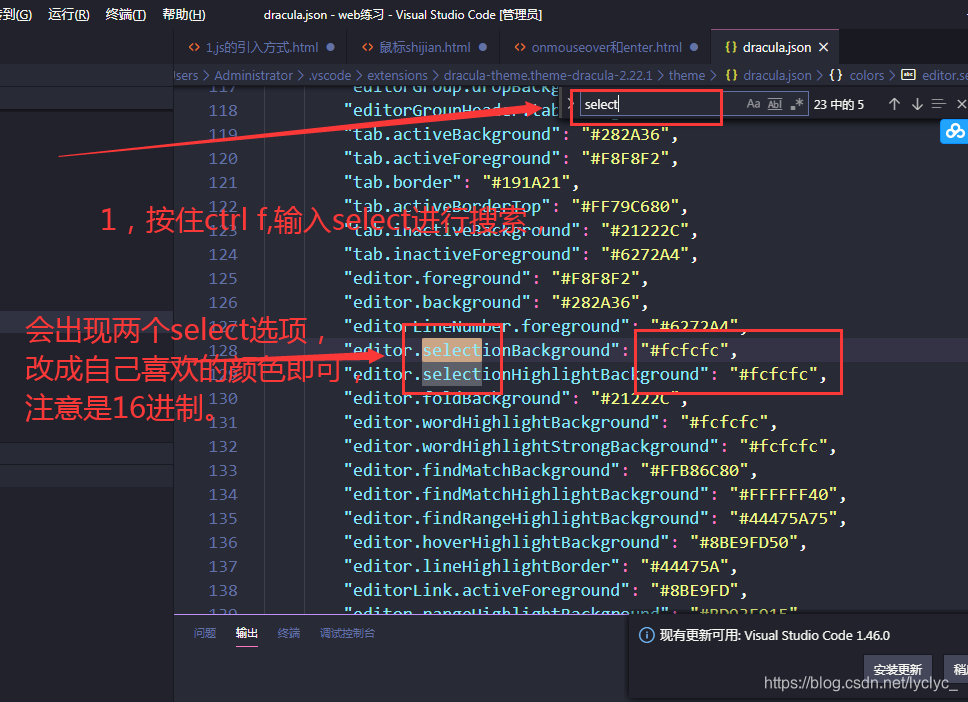This screenshot has width=968, height=702.
Task: Click the theme breadcrumb
Action: click(x=686, y=75)
